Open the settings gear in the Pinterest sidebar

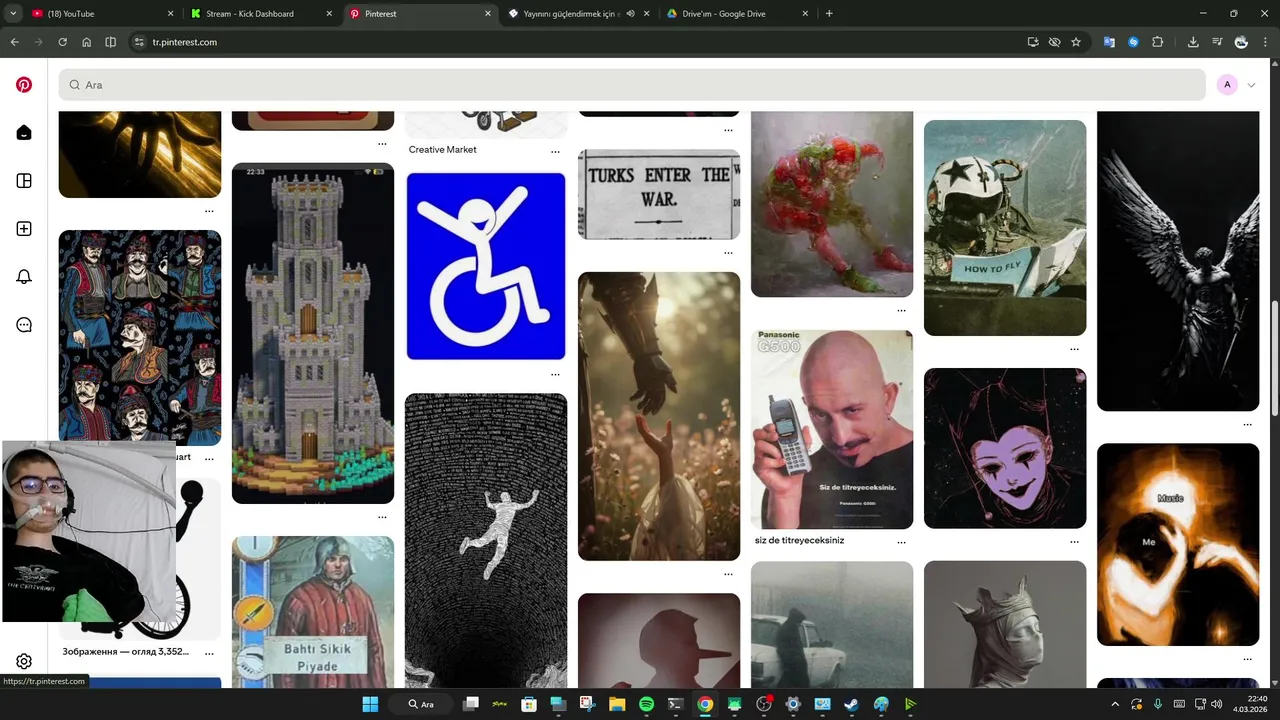pos(24,661)
